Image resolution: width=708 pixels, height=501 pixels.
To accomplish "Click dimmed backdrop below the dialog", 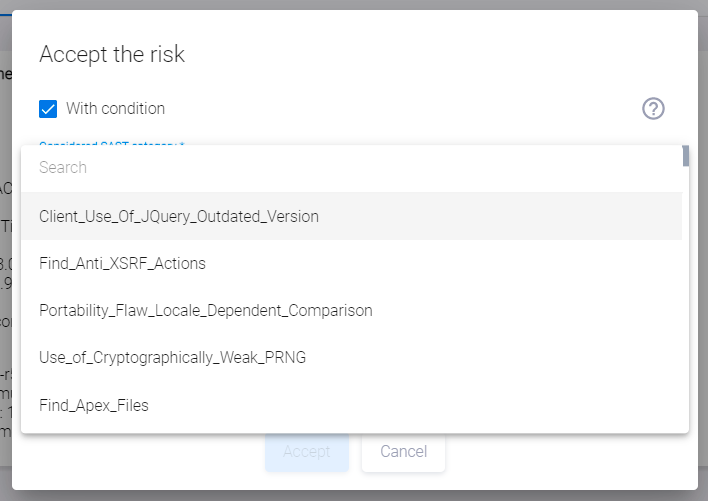I will click(x=350, y=495).
